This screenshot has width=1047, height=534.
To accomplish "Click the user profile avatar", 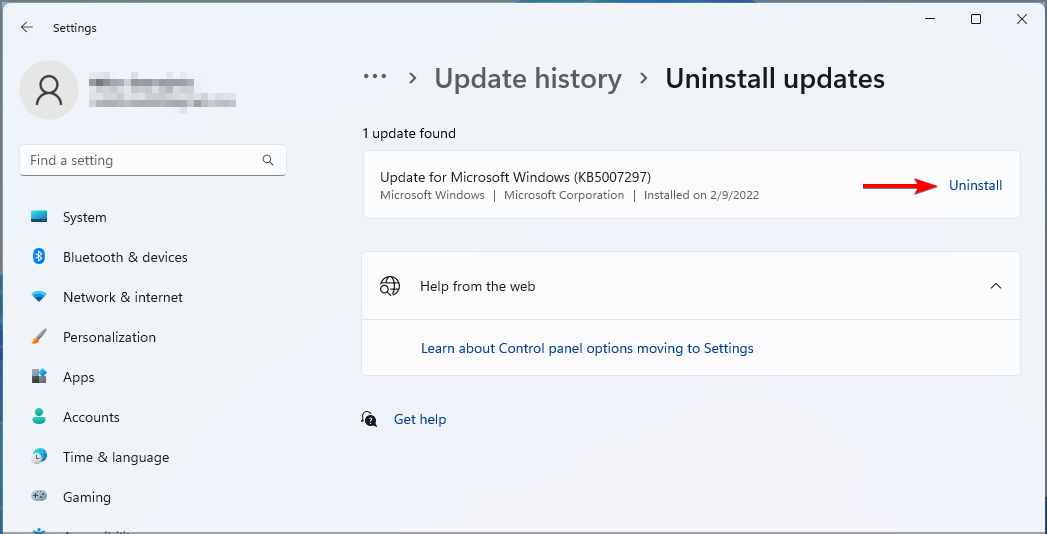I will tap(49, 90).
